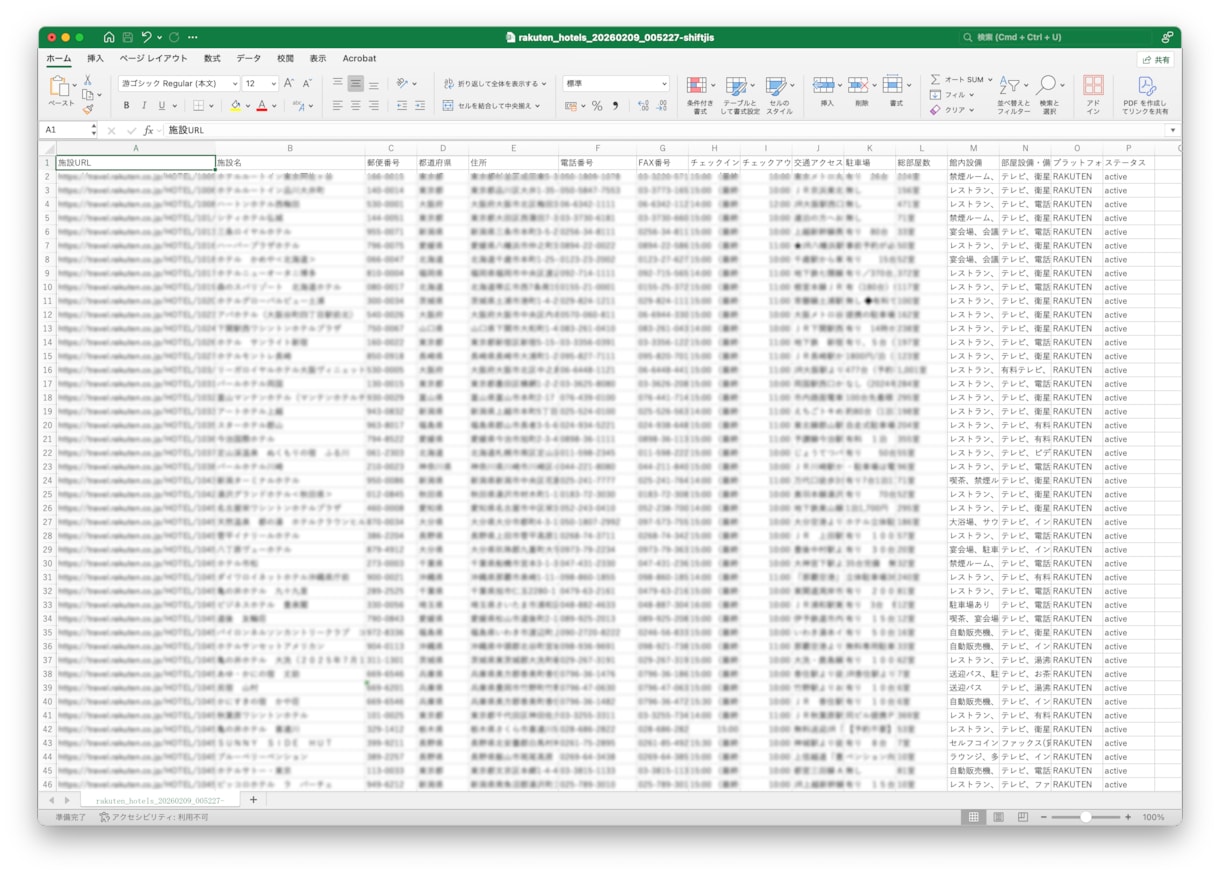This screenshot has height=876, width=1220.
Task: Open conditional formatting (条件付き書式)
Action: point(699,95)
